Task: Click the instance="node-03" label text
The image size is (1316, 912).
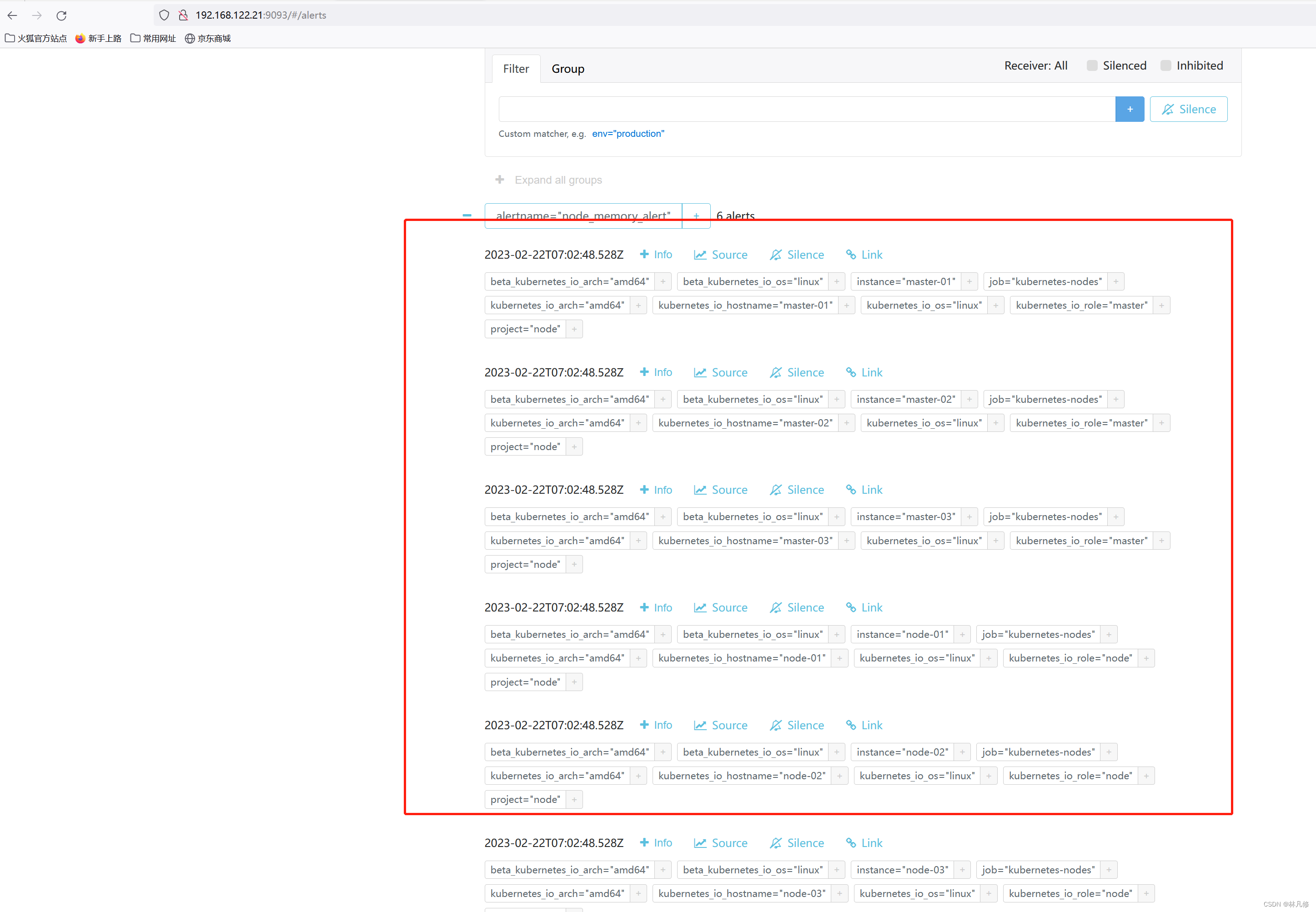Action: pyautogui.click(x=902, y=870)
